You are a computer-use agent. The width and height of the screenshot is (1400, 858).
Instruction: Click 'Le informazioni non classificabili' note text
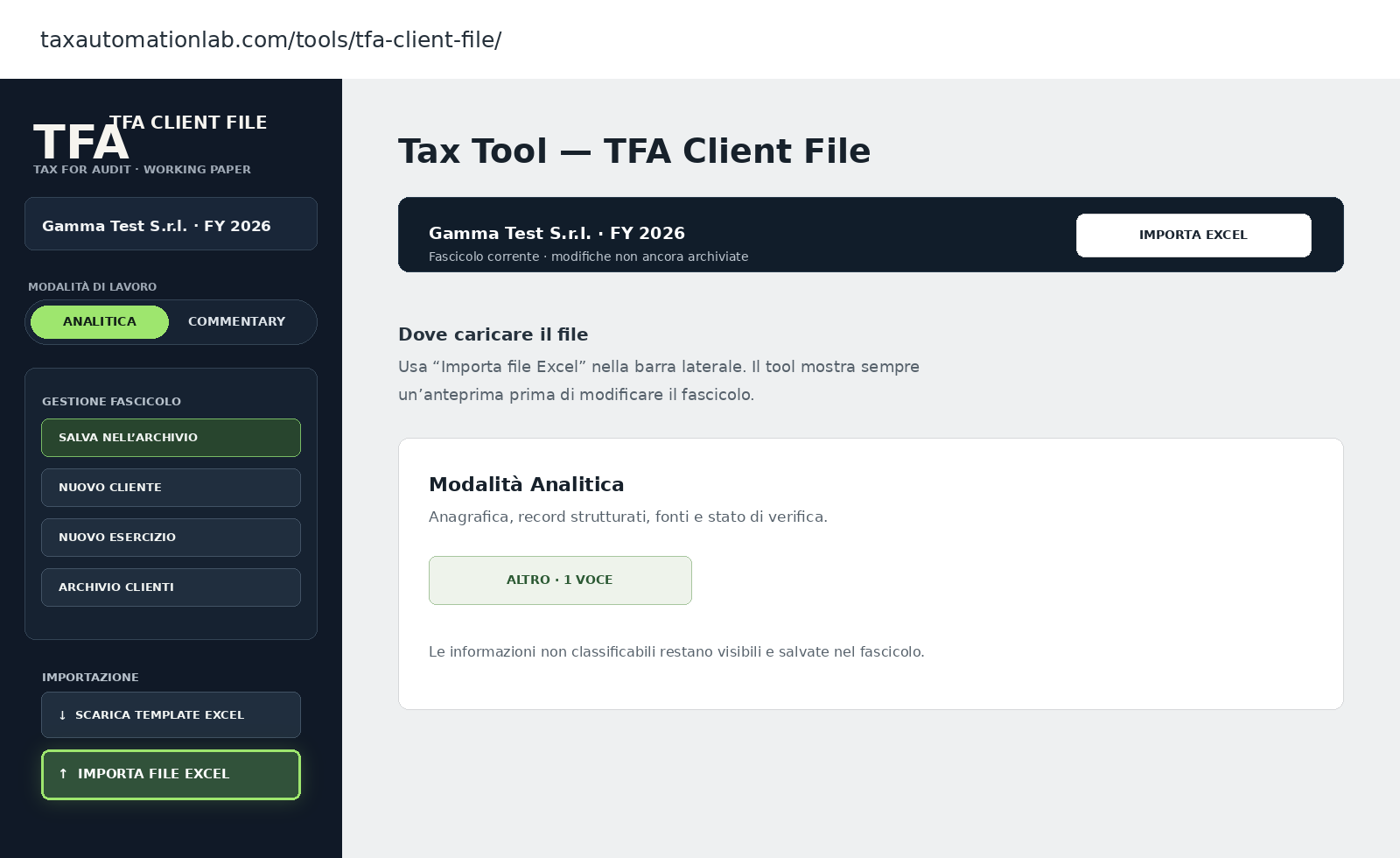(x=676, y=651)
